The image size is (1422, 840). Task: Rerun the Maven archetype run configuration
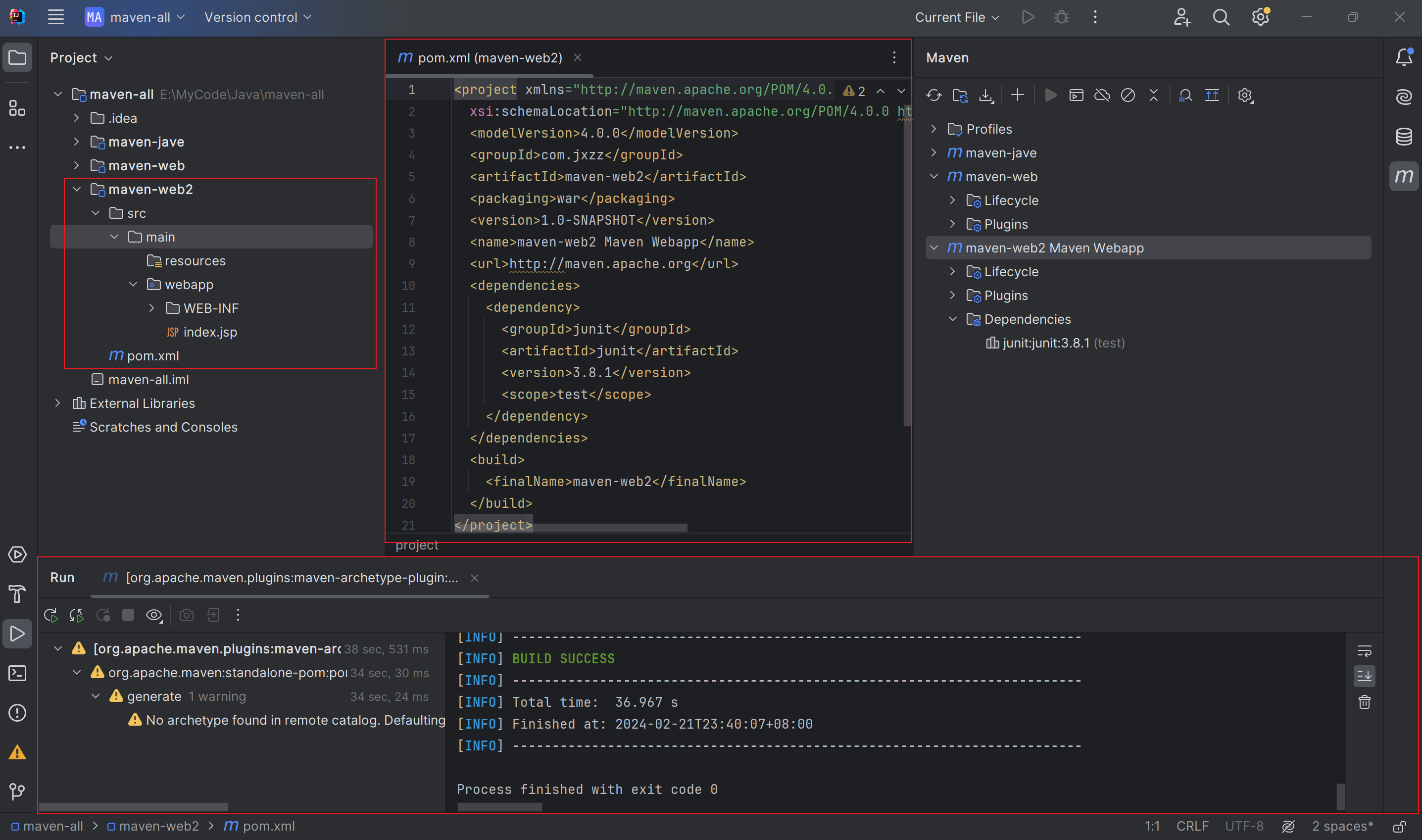tap(50, 615)
